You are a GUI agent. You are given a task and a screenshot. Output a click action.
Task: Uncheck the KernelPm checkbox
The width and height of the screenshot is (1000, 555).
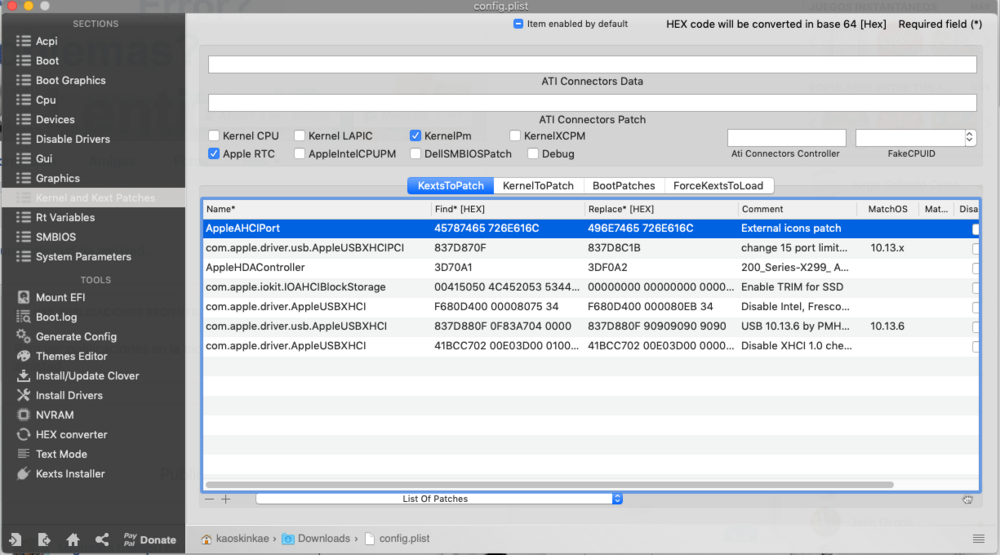tap(416, 136)
